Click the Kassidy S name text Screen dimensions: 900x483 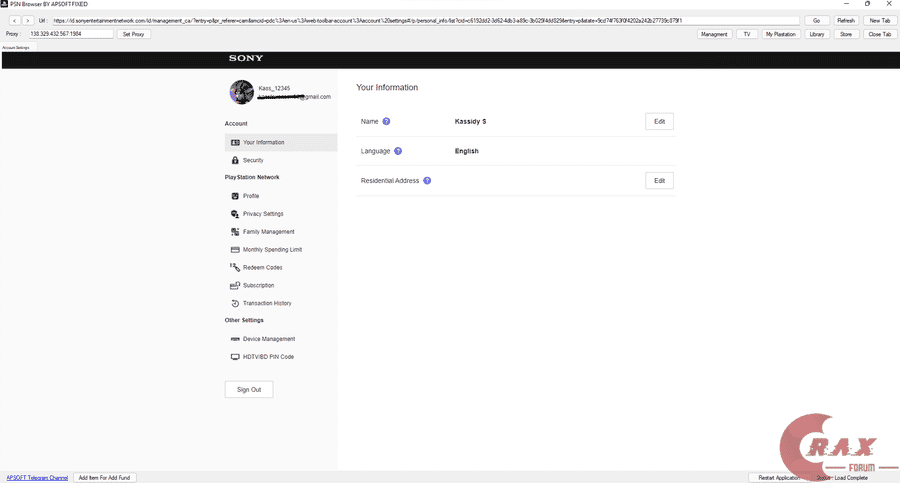470,121
